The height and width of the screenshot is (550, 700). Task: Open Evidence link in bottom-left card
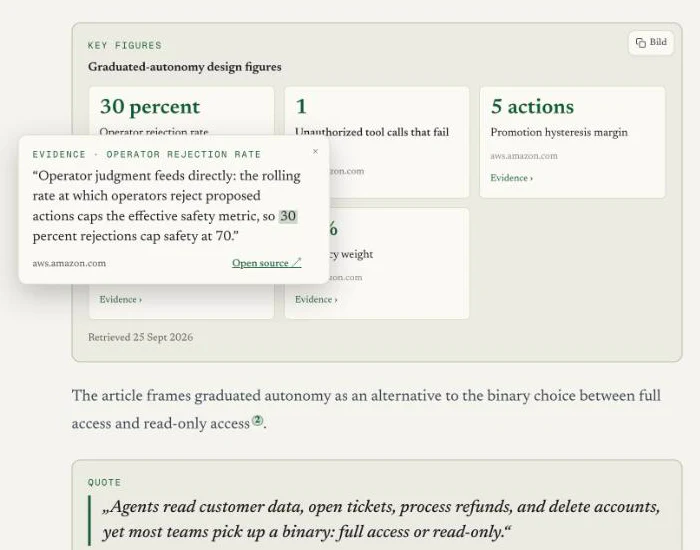coord(121,299)
